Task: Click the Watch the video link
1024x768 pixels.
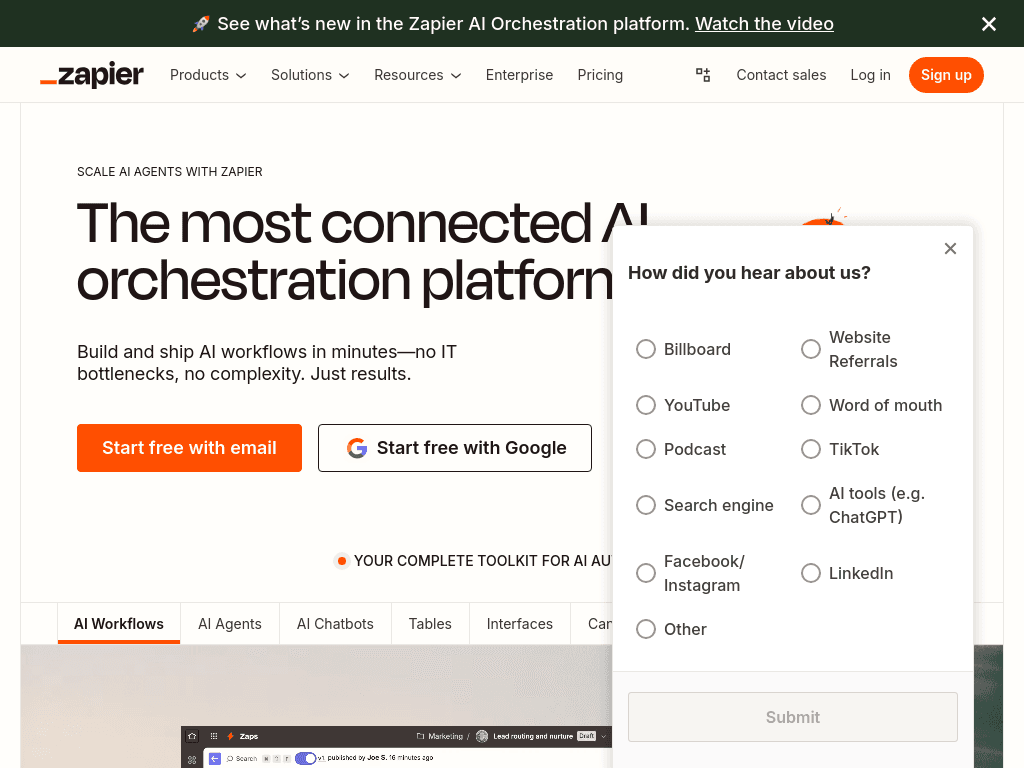Action: 764,24
